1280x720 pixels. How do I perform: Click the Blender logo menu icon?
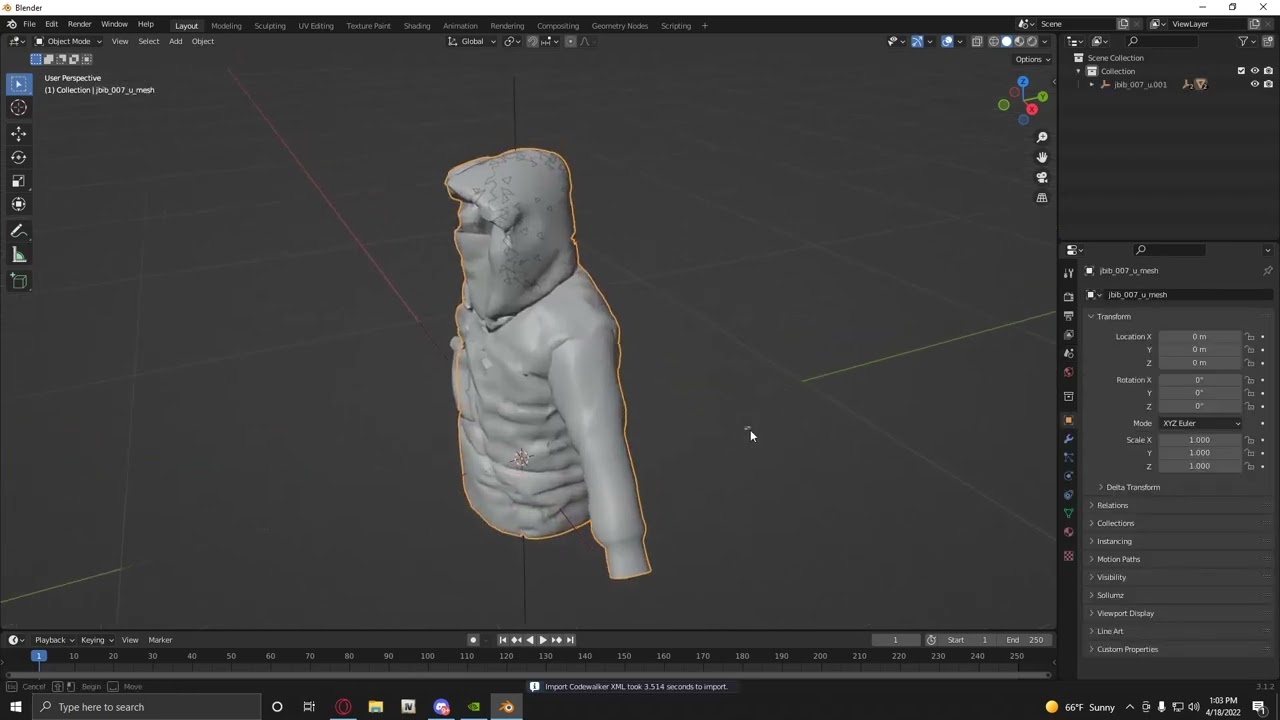point(11,25)
